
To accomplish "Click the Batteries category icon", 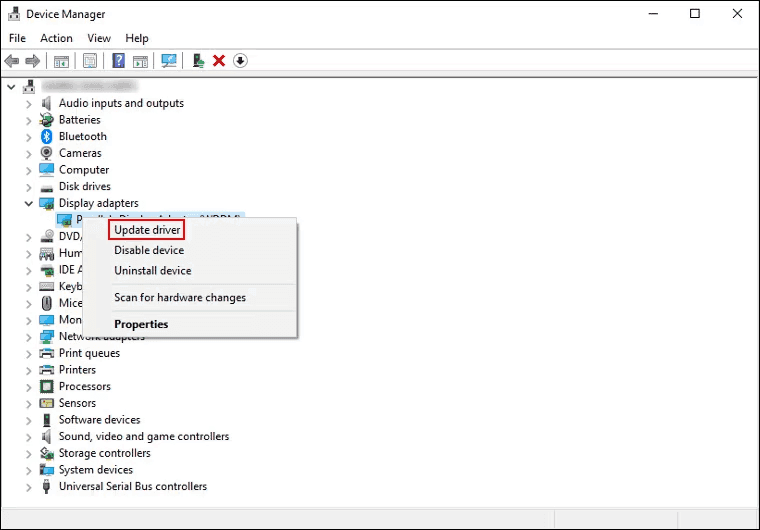I will [x=47, y=120].
